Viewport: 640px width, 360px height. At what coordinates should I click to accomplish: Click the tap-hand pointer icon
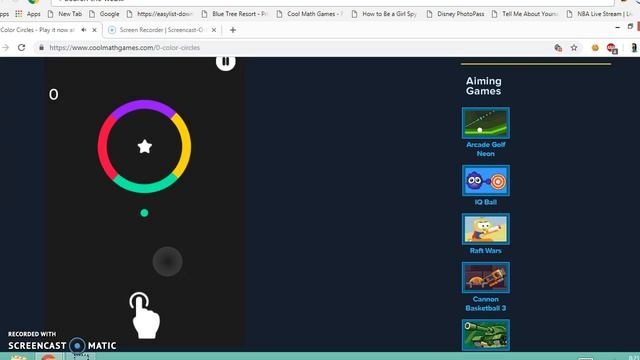point(144,315)
